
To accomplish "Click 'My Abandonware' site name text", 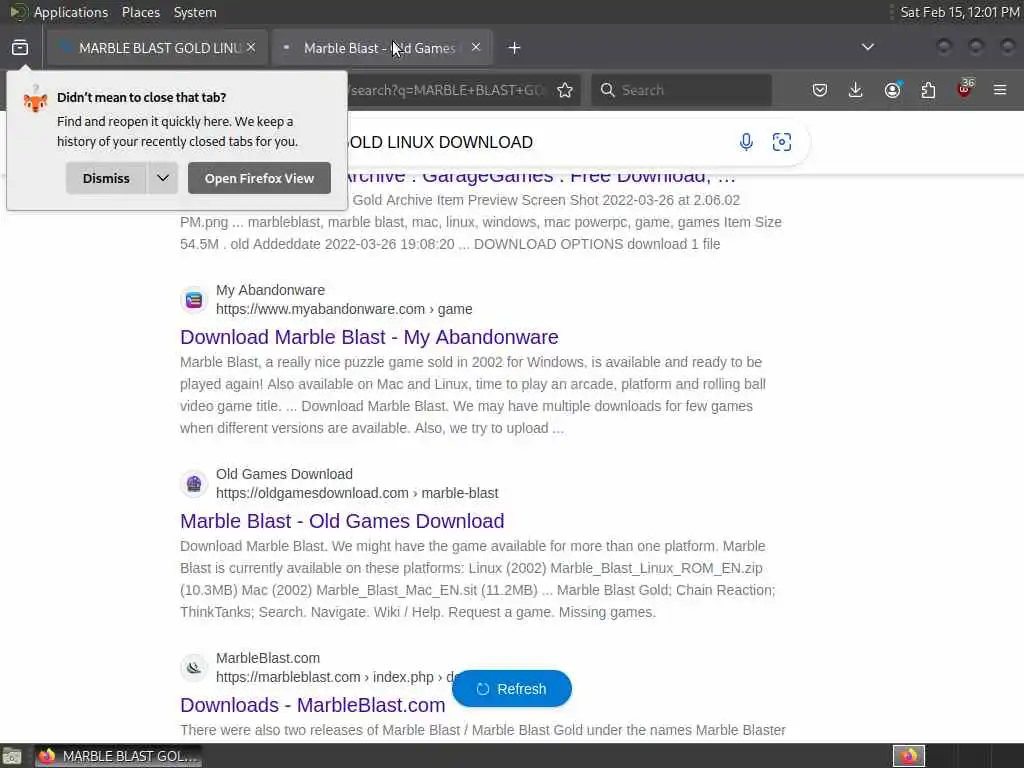I will [x=270, y=290].
